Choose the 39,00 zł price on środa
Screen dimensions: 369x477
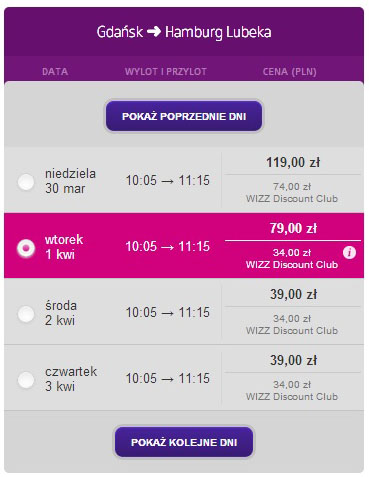[293, 294]
